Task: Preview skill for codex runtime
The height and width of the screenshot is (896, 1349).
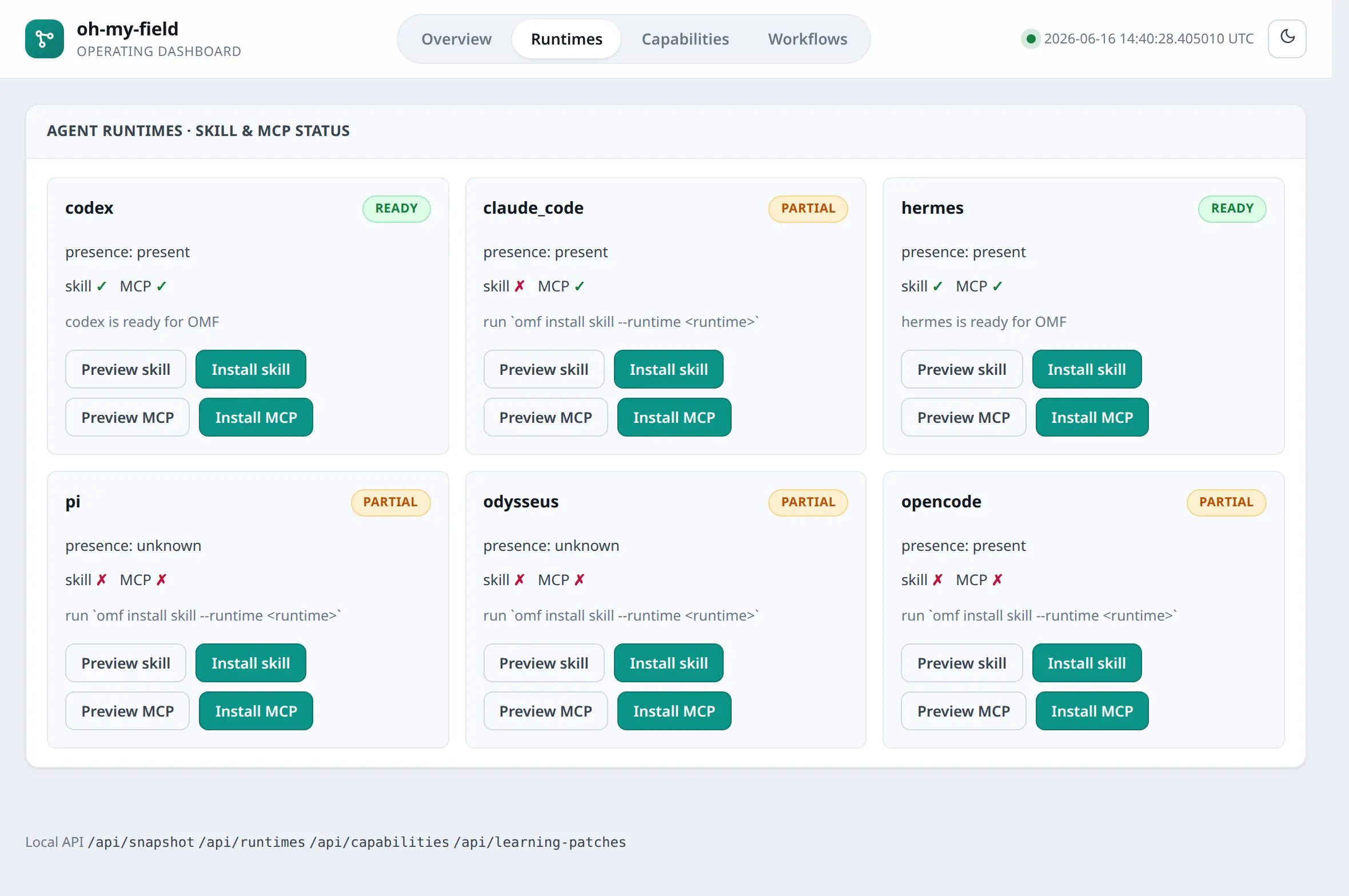Action: 126,369
